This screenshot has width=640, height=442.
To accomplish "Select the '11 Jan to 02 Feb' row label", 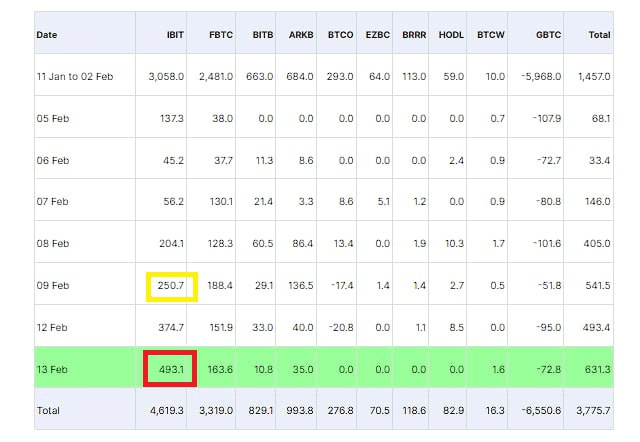I will coord(75,76).
